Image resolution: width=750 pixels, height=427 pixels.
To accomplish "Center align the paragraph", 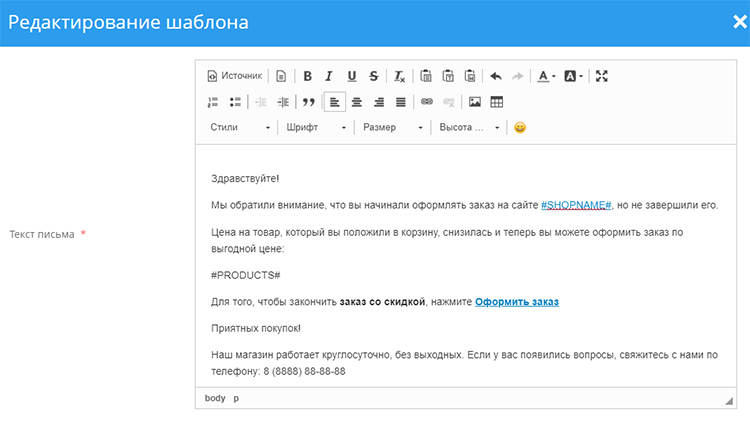I will click(356, 102).
